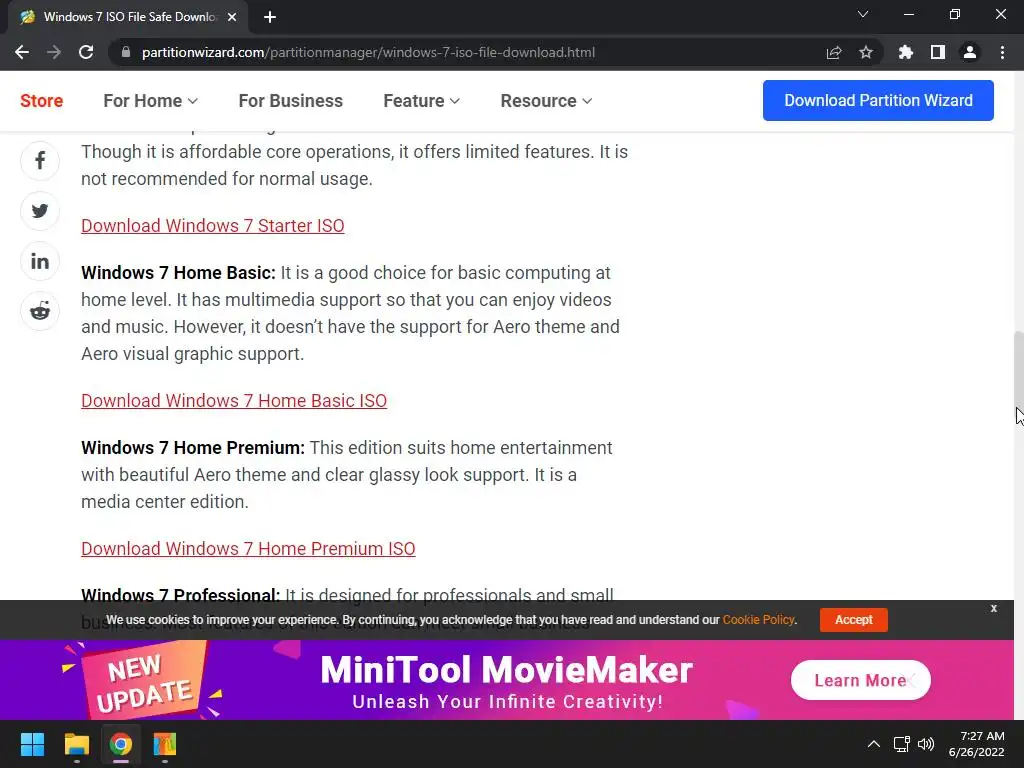Share page on Facebook icon

[40, 161]
